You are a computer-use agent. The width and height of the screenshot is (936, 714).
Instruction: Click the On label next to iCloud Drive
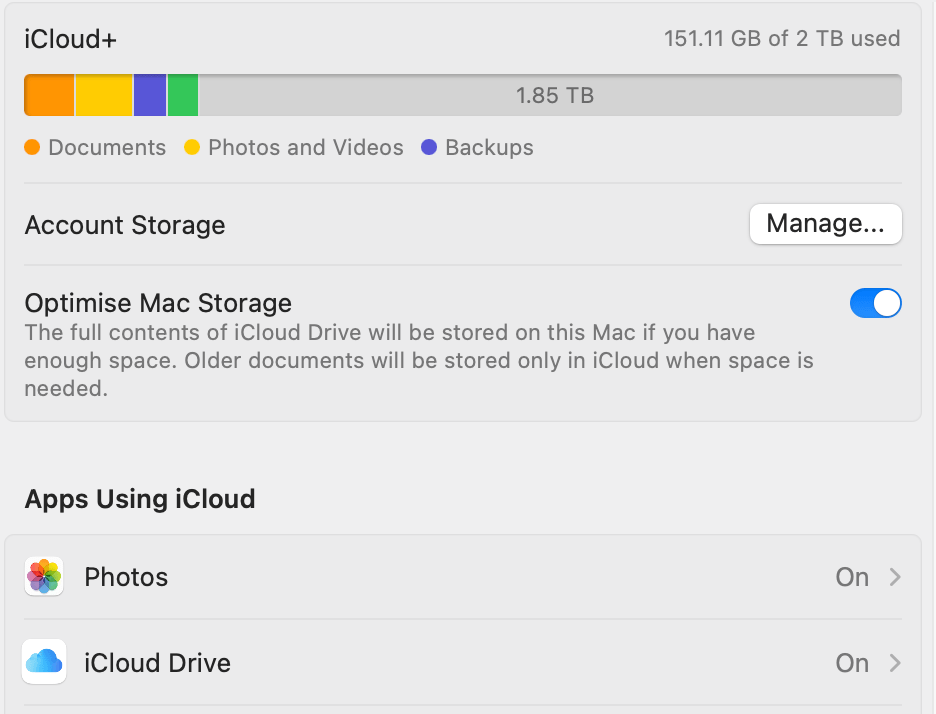[851, 663]
